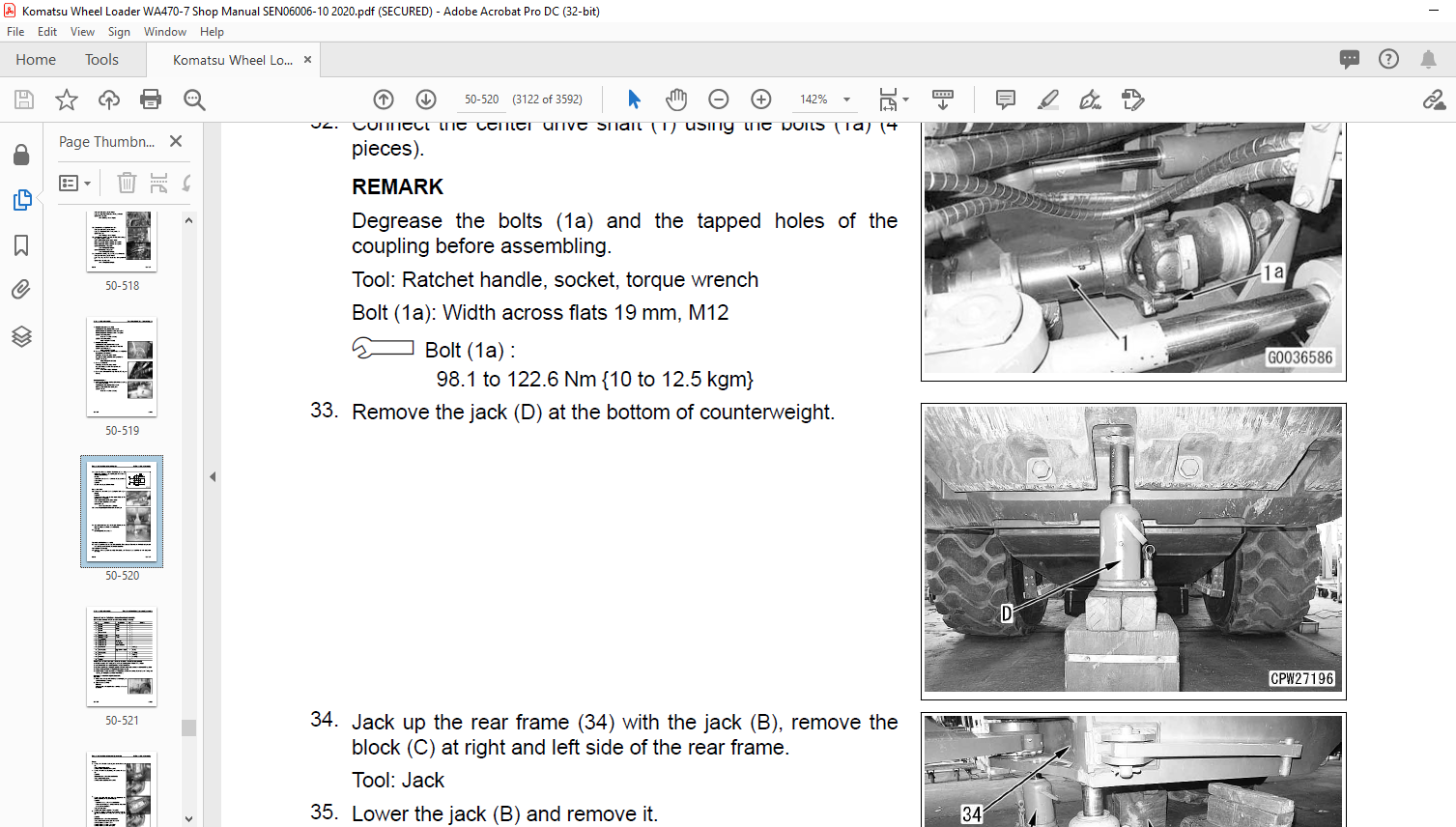
Task: Go to the previous page with up arrow
Action: pos(384,100)
